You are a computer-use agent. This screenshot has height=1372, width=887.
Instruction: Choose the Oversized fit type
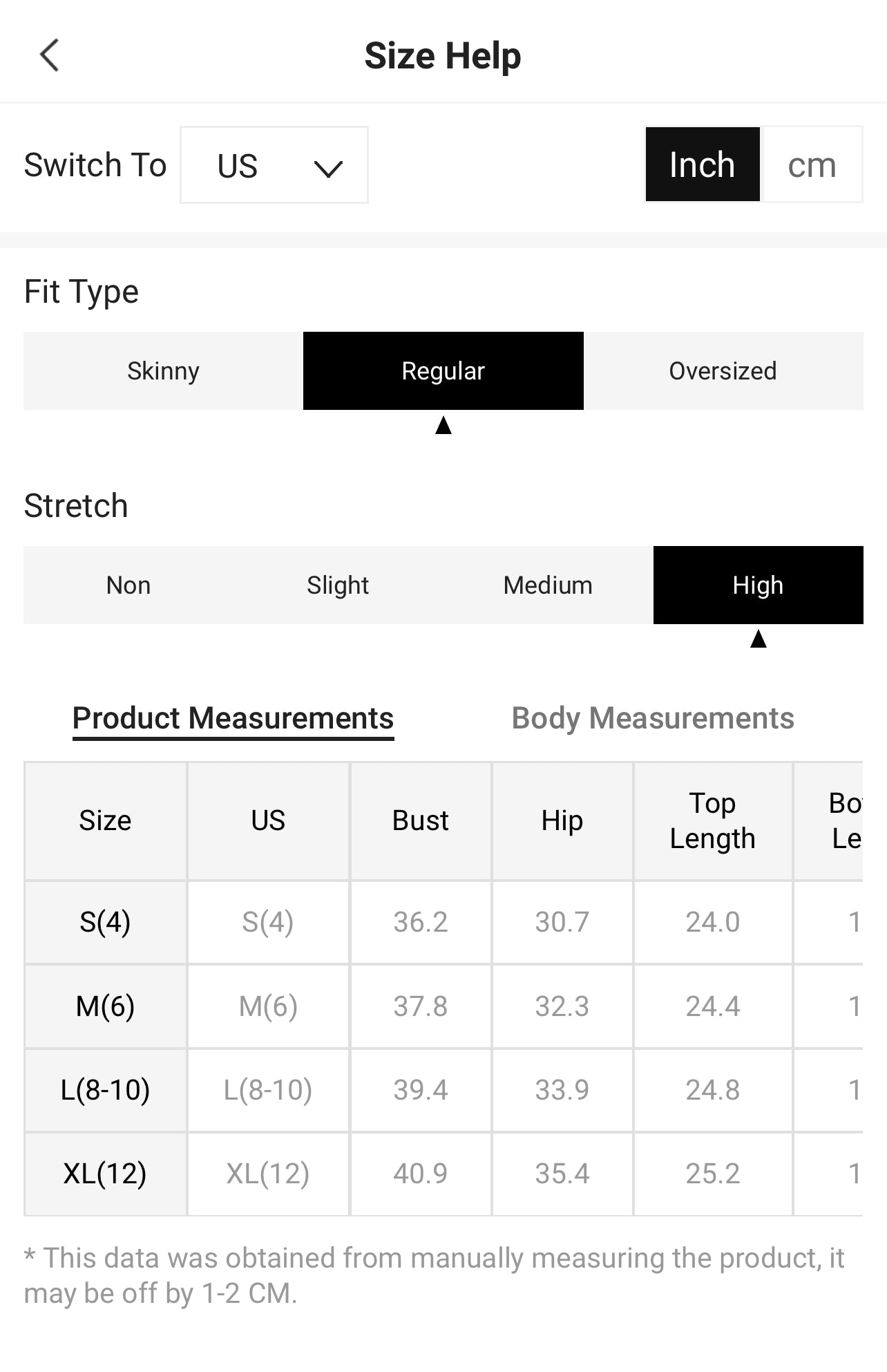pos(723,371)
